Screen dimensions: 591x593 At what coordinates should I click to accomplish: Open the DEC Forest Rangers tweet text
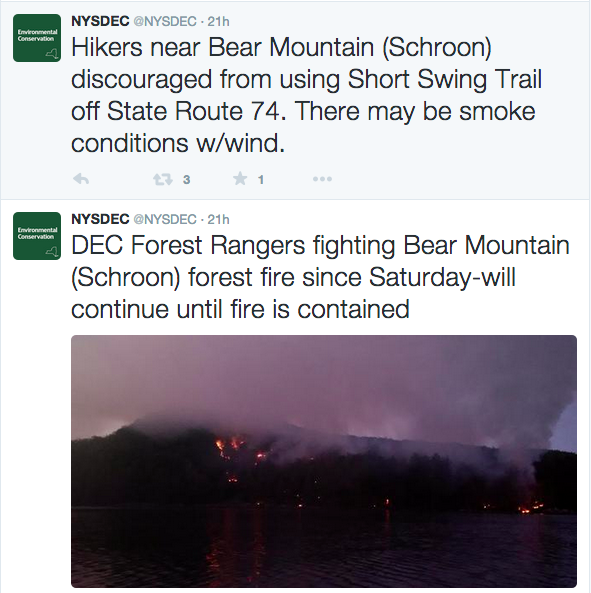click(x=320, y=277)
